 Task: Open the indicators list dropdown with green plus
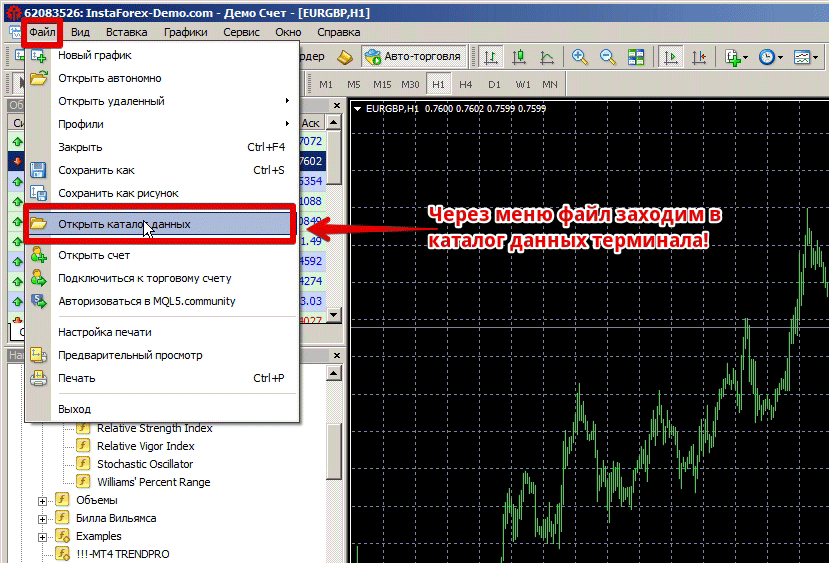[736, 57]
